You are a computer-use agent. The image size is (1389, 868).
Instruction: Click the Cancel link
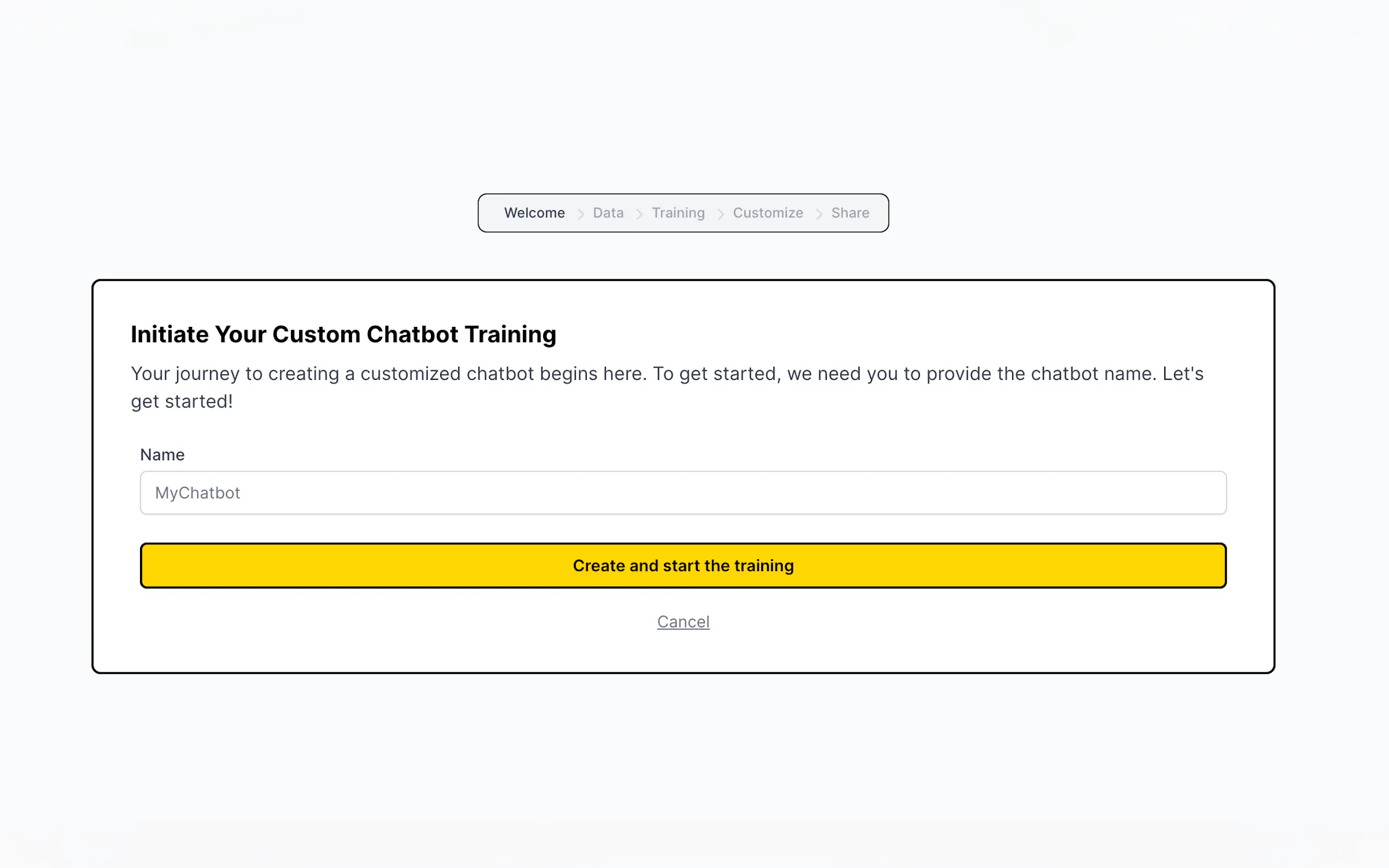pos(682,621)
